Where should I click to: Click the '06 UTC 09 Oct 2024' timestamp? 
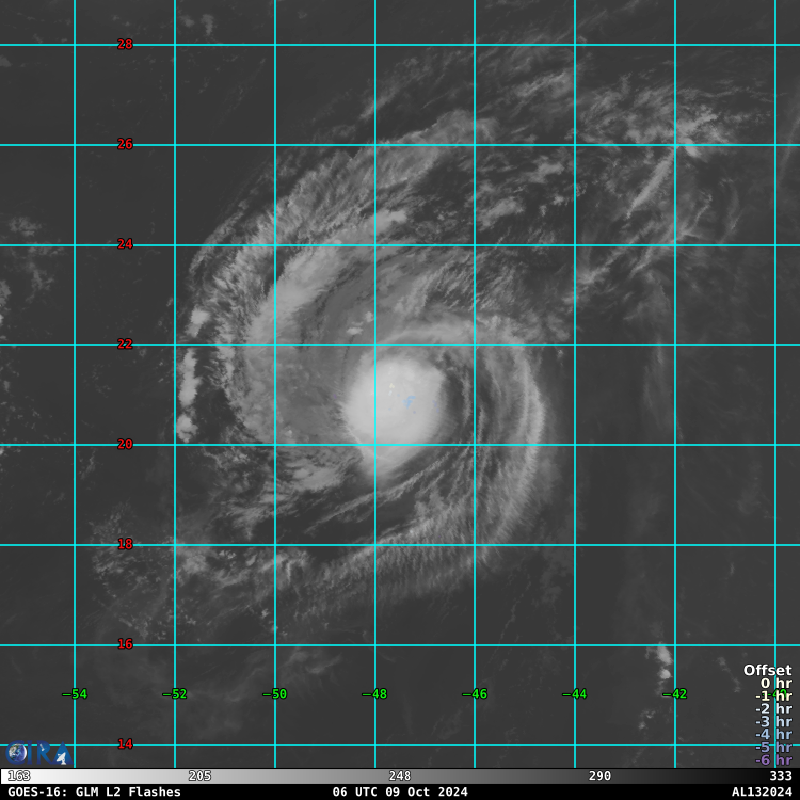pos(400,792)
